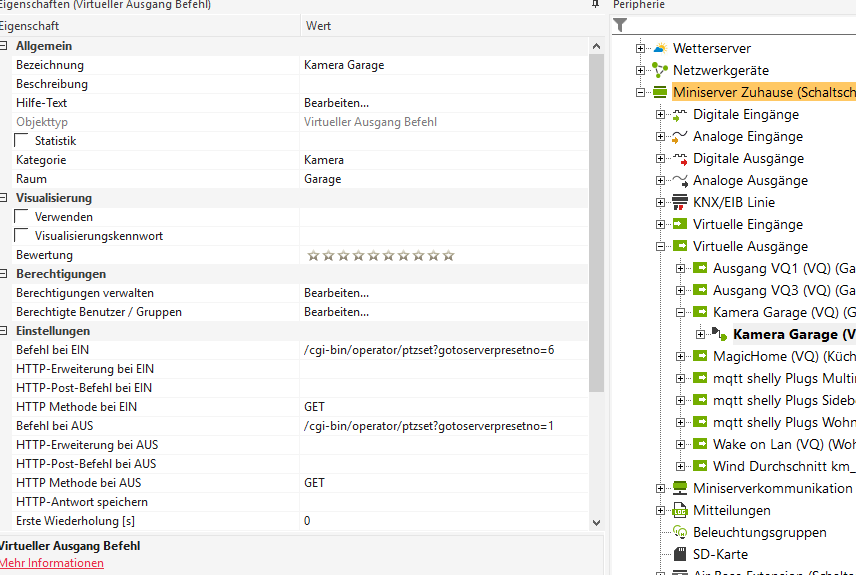Select the Netzwerkgeräte network icon
The image size is (856, 575).
click(x=660, y=70)
